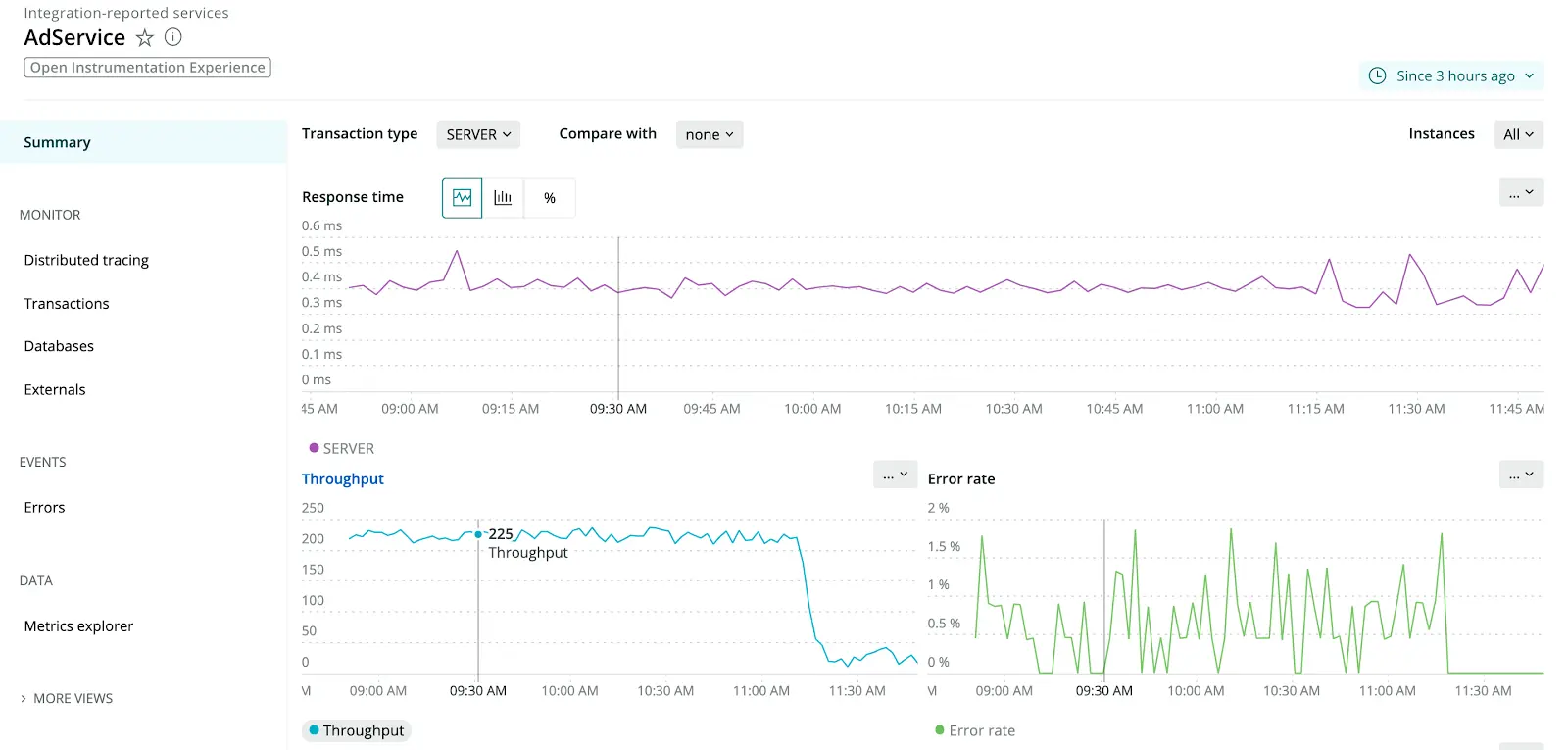Open the Throughput chart title link
This screenshot has width=1568, height=750.
[342, 478]
